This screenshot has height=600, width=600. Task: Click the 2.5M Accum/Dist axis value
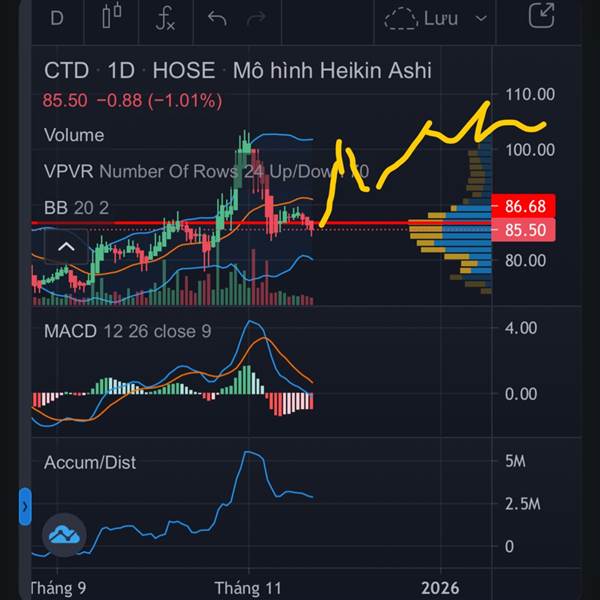522,504
